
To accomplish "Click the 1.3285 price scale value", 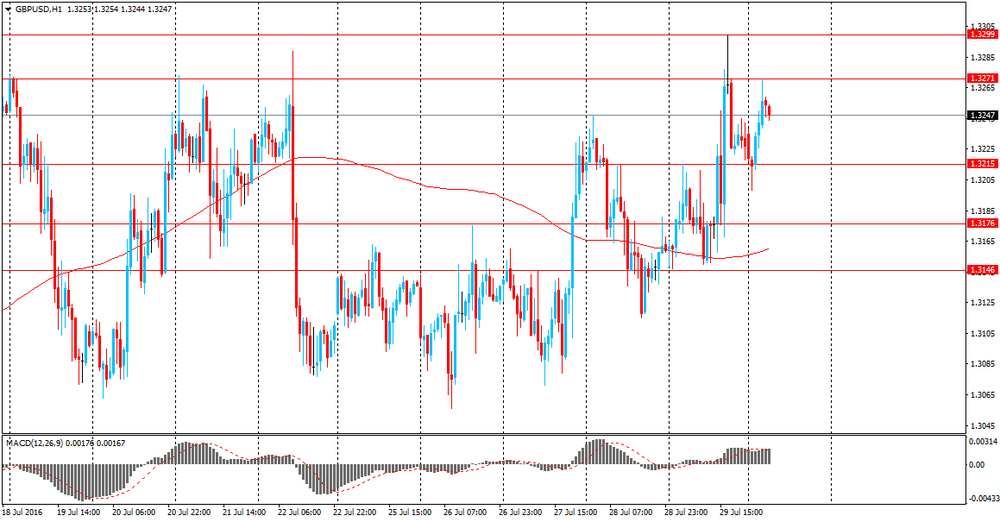I will (982, 57).
